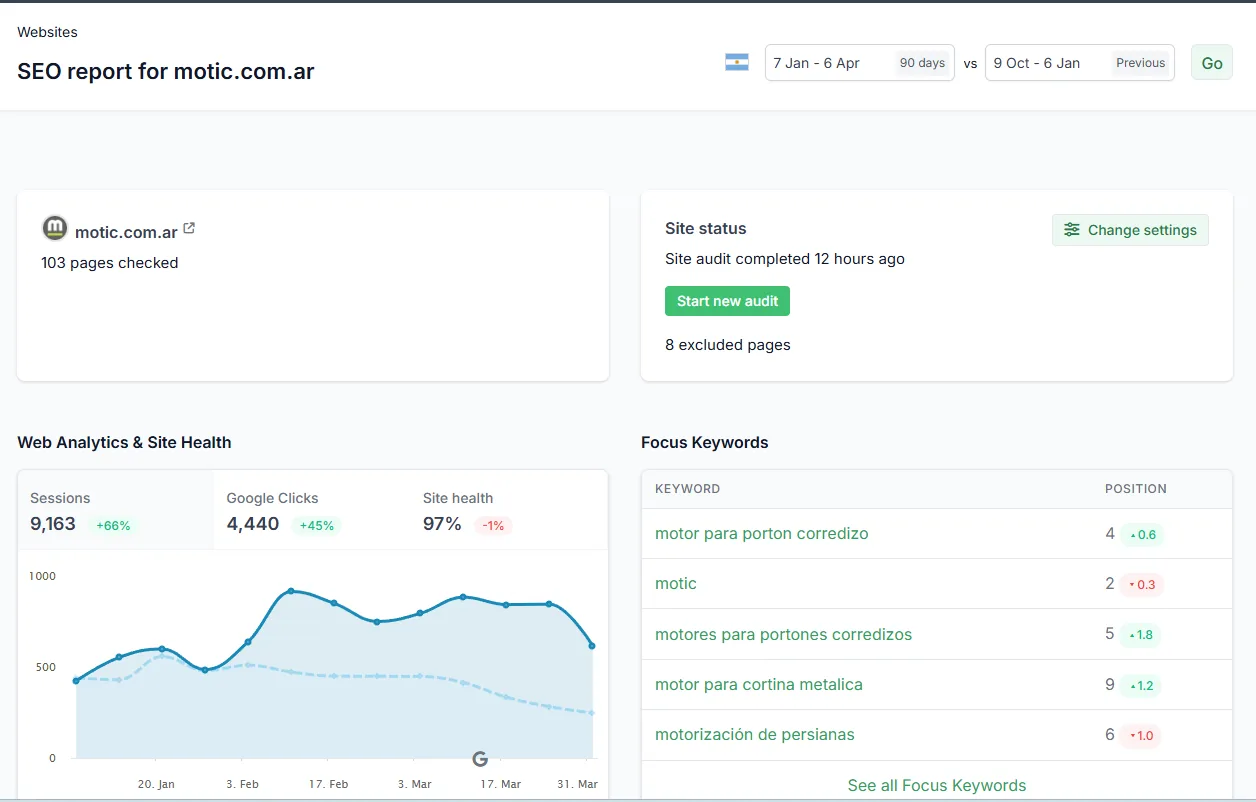Select the Sessions tab
Viewport: 1256px width, 802px height.
point(116,510)
